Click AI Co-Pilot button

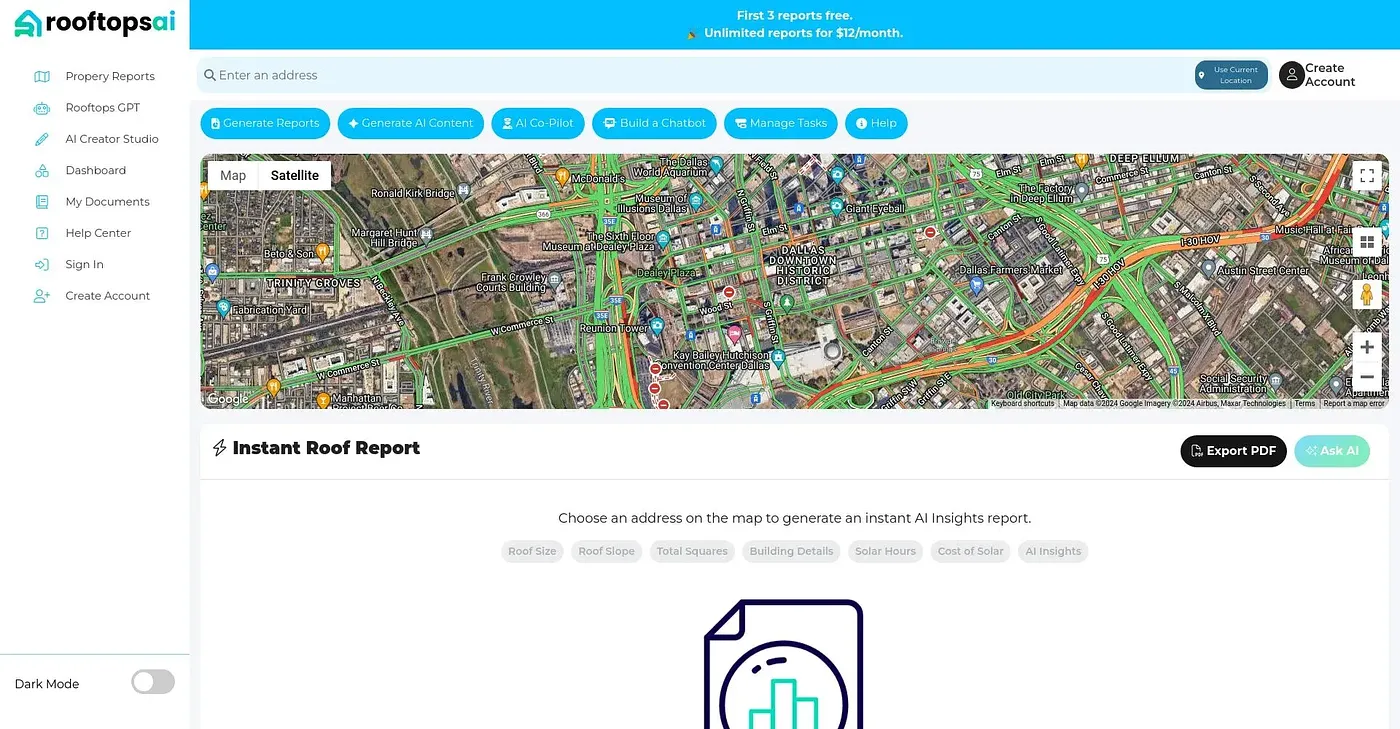(538, 123)
